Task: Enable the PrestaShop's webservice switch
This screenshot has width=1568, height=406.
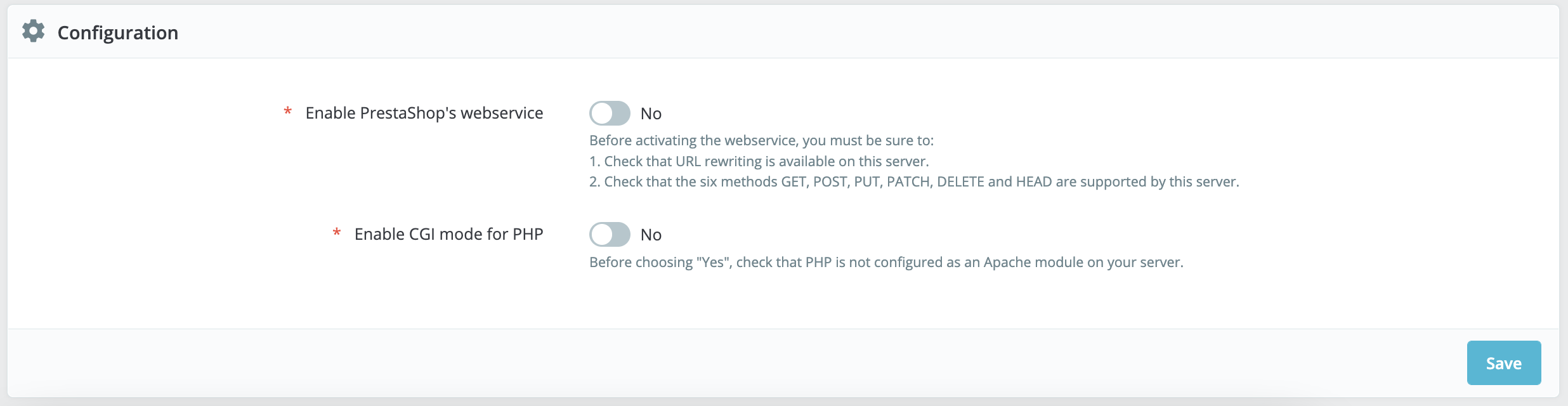Action: (610, 114)
